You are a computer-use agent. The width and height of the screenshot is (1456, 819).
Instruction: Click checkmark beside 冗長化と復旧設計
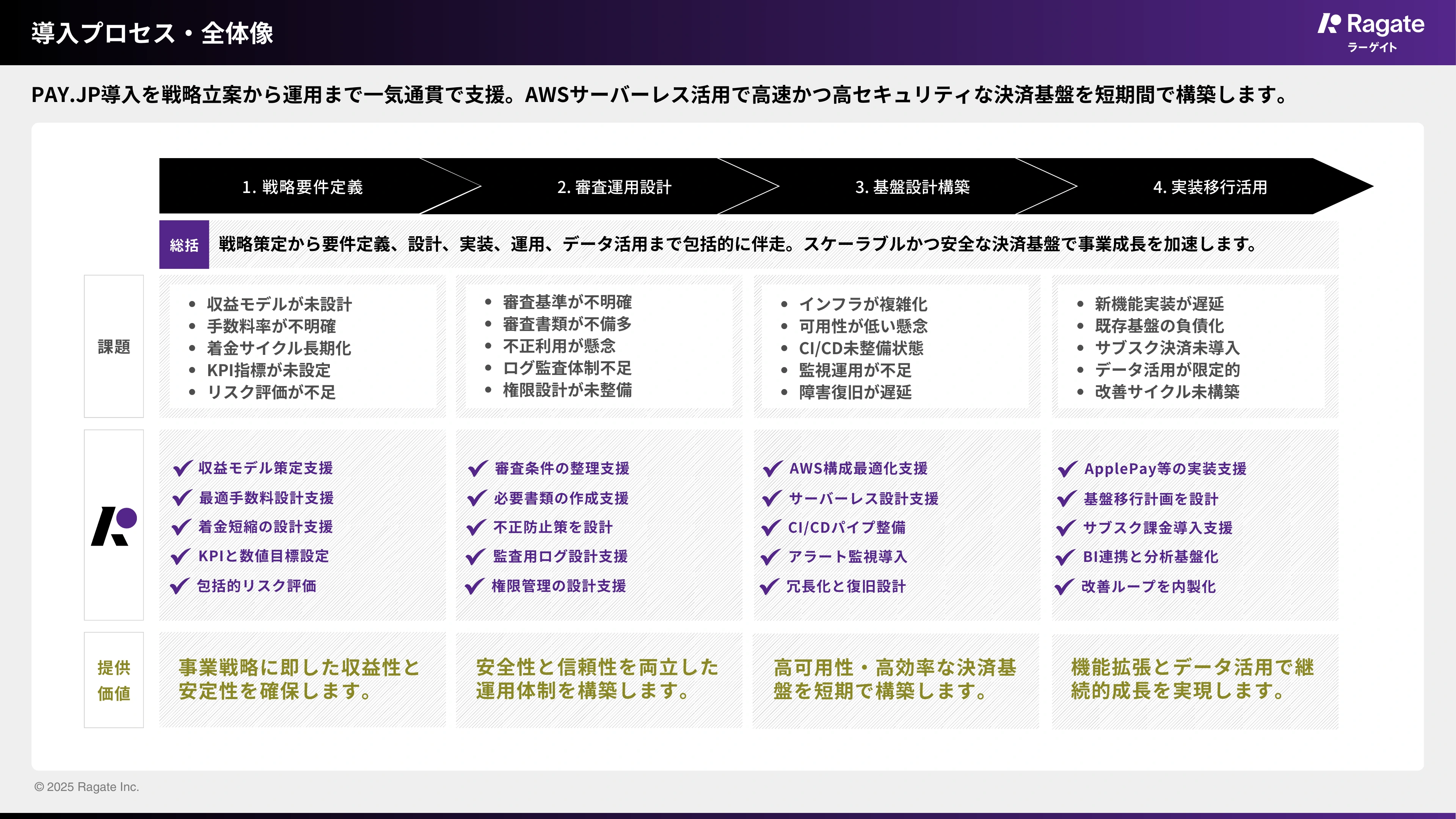click(770, 587)
